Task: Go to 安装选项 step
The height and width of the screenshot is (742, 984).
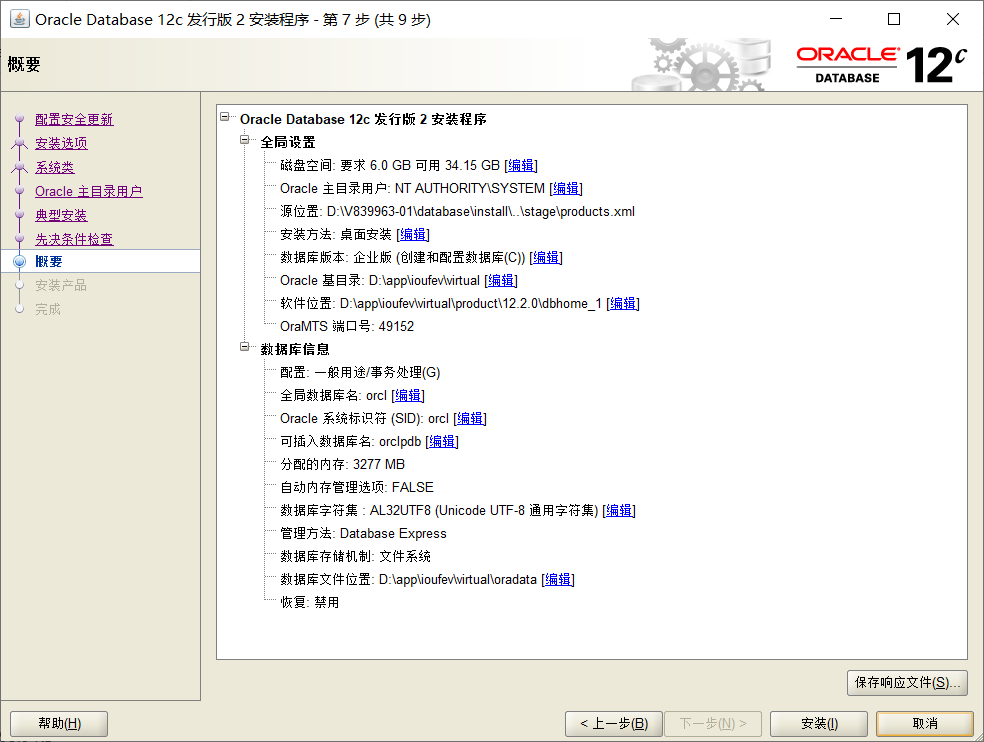Action: click(x=61, y=143)
